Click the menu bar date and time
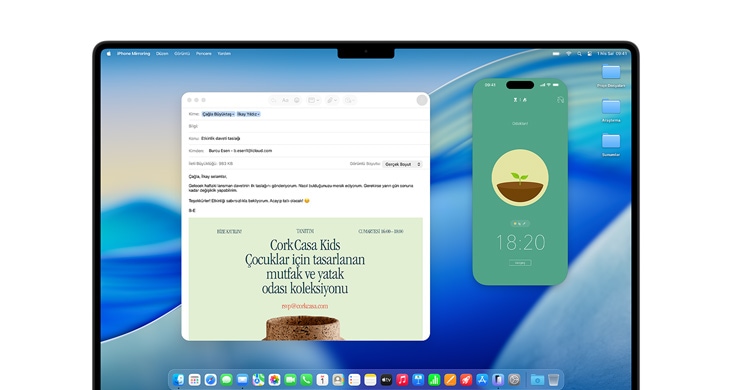The width and height of the screenshot is (732, 390). click(x=612, y=54)
